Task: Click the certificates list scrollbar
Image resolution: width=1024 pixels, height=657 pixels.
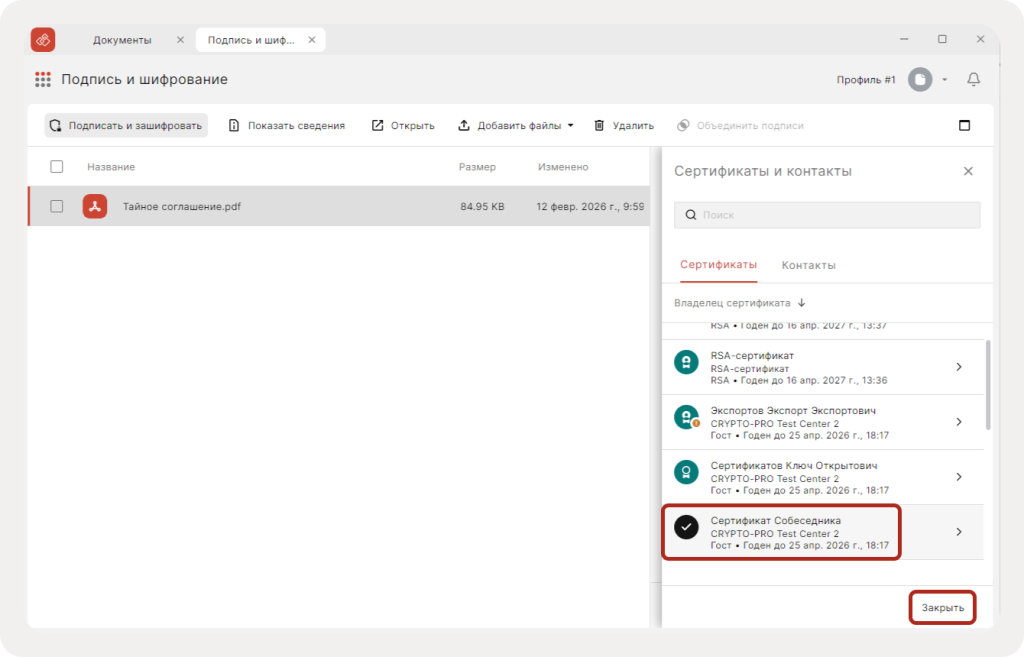Action: pyautogui.click(x=987, y=385)
